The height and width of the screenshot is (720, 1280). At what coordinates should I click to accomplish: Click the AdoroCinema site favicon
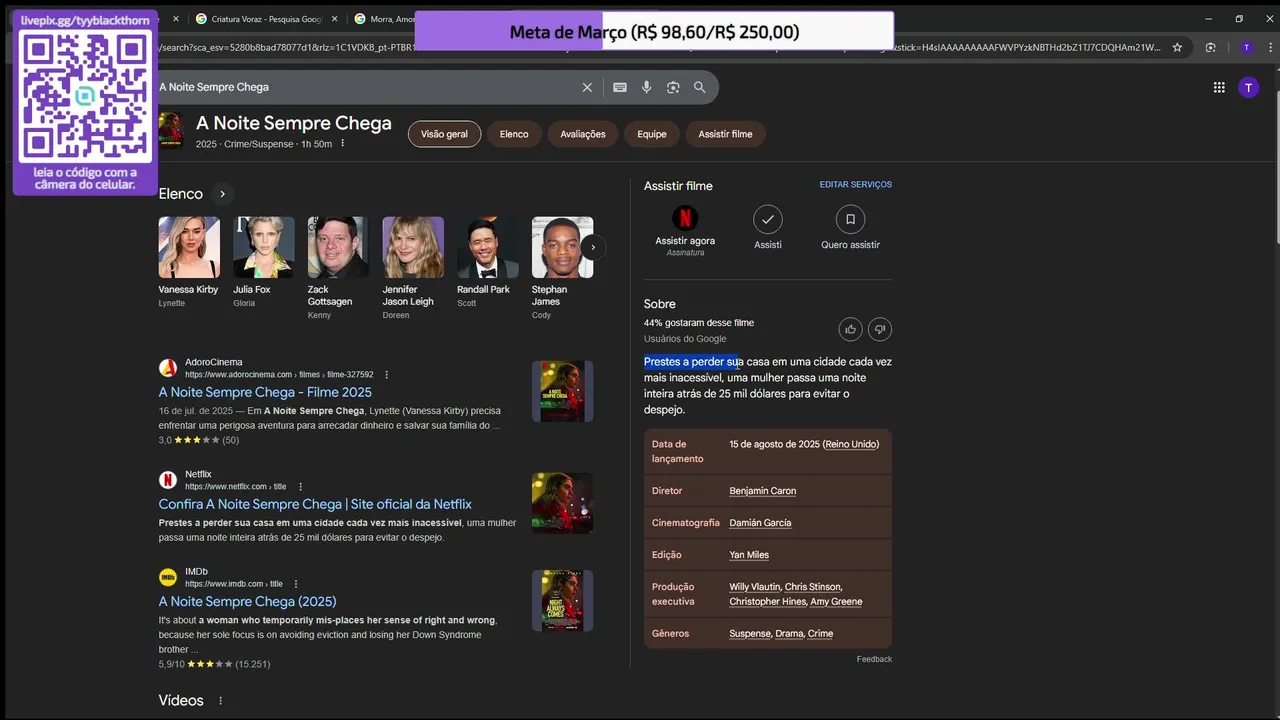point(168,368)
